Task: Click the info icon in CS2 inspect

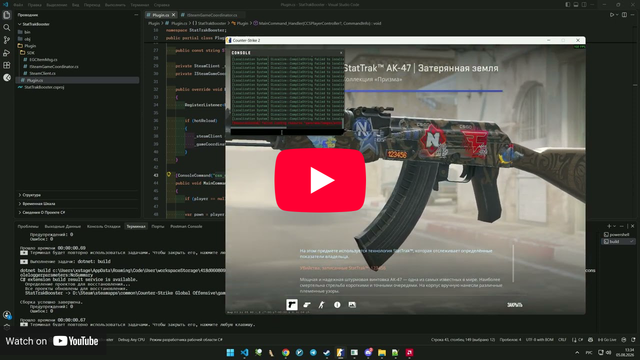Action: 337,304
